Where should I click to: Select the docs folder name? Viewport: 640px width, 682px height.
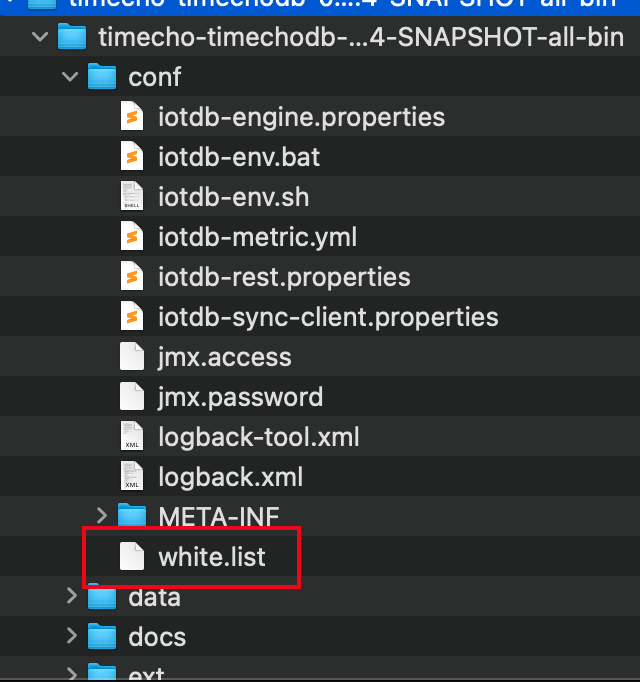click(157, 637)
